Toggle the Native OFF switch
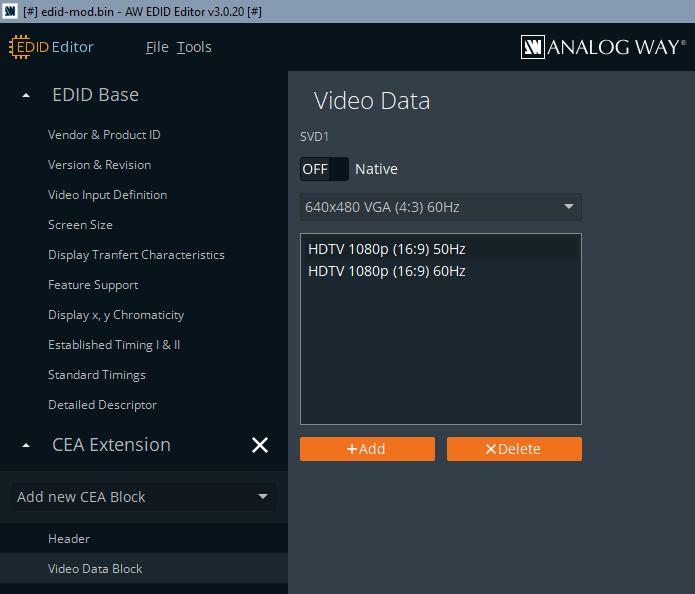 [x=324, y=169]
